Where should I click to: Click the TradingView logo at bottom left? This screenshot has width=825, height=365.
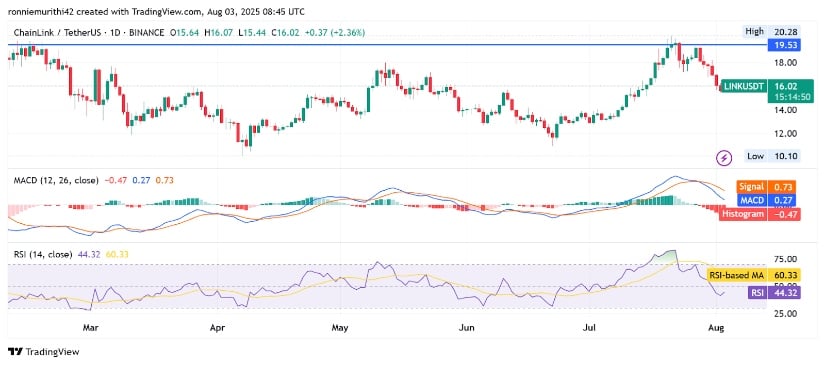pyautogui.click(x=43, y=351)
